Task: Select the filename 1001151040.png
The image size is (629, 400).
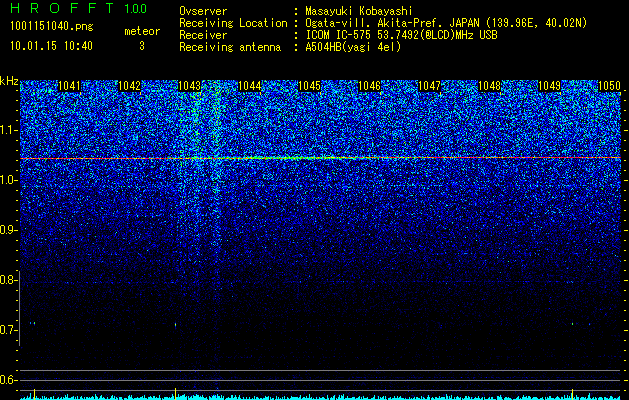Action: [52, 26]
